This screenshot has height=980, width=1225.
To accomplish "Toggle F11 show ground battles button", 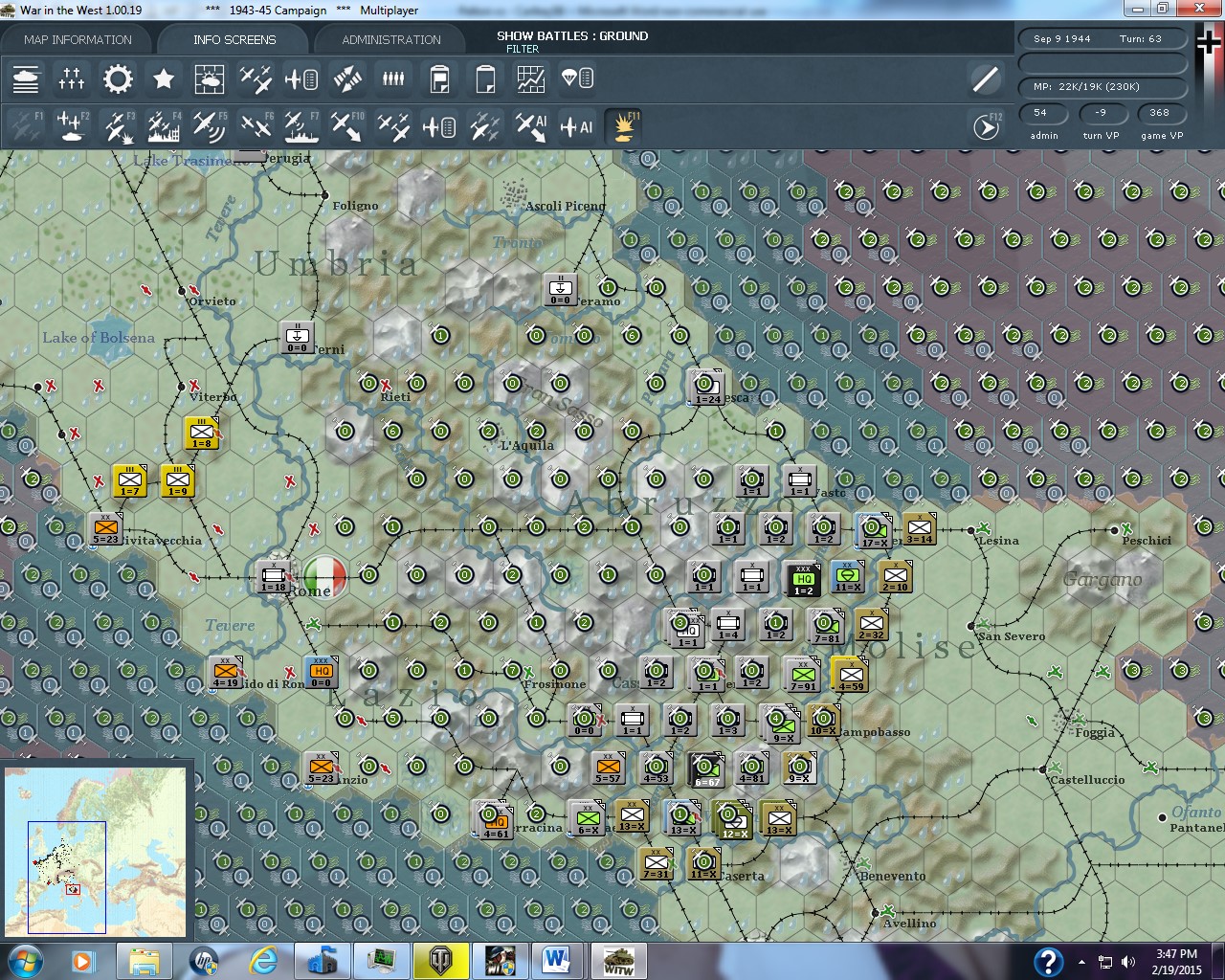I will click(623, 126).
